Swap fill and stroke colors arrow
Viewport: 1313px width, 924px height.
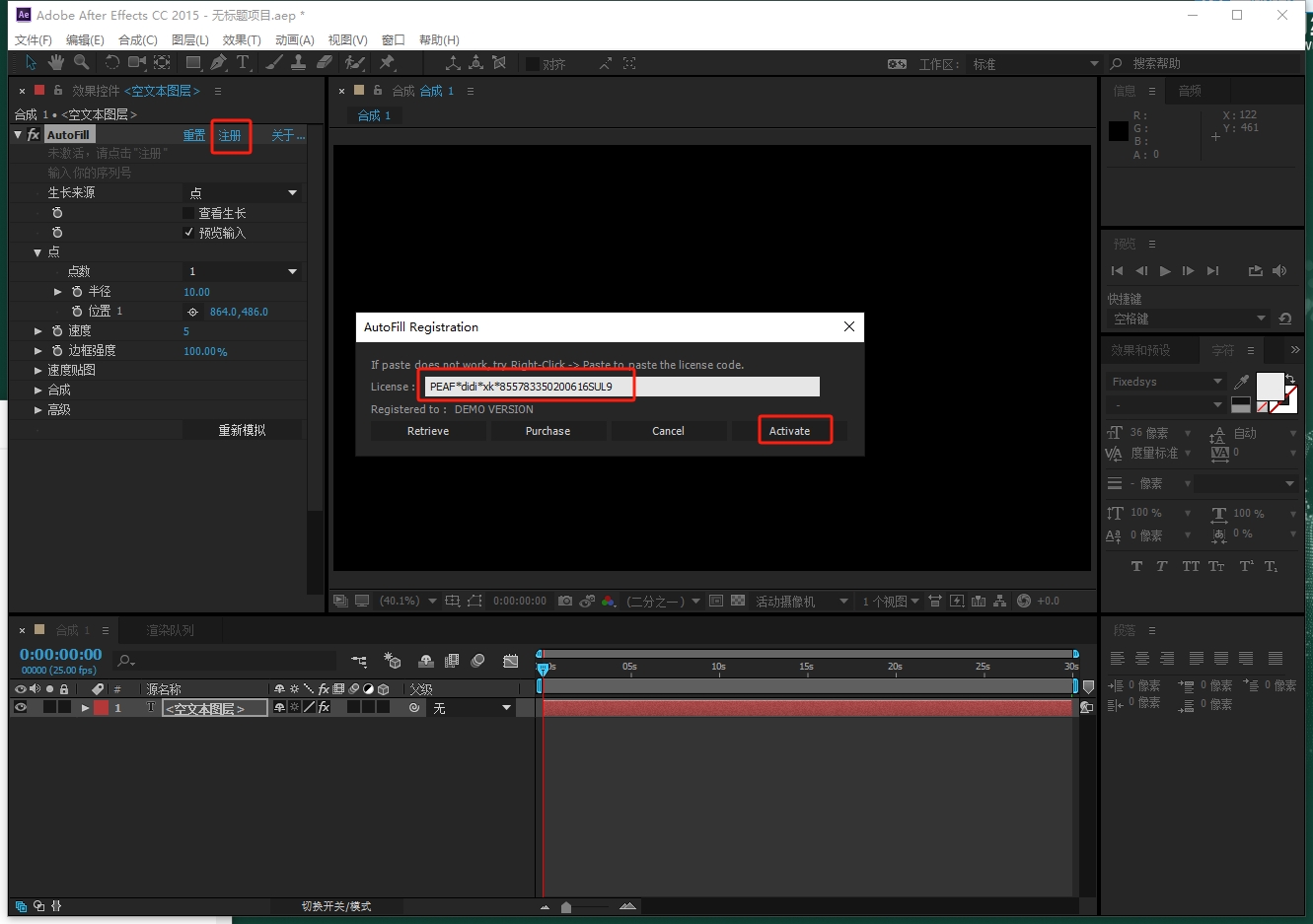coord(1290,379)
